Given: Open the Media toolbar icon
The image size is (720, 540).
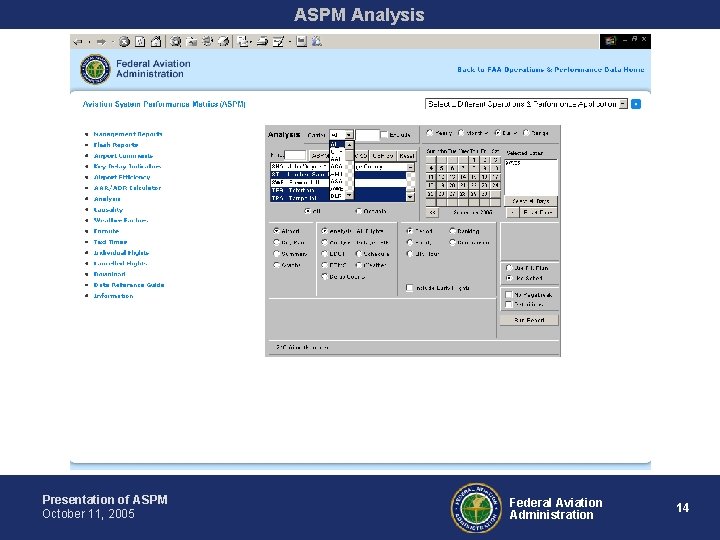Looking at the screenshot, I should (208, 42).
